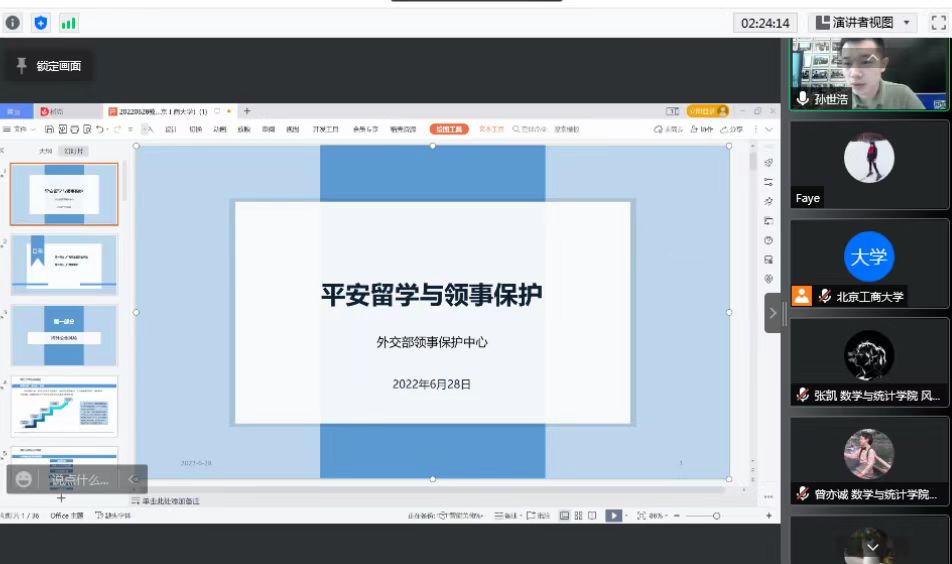This screenshot has height=564, width=952.
Task: Open the 绘图工具 ribbon tab
Action: click(448, 129)
